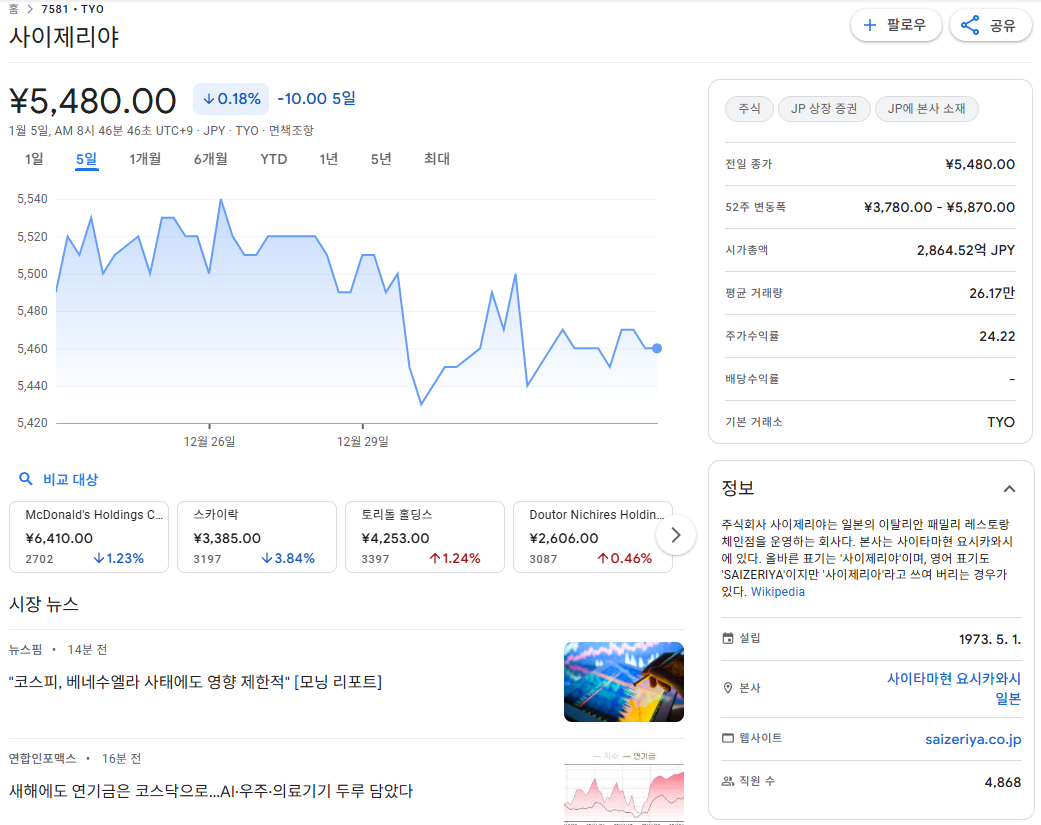This screenshot has width=1041, height=825.
Task: Collapse the 정보 section chevron
Action: pyautogui.click(x=1009, y=489)
